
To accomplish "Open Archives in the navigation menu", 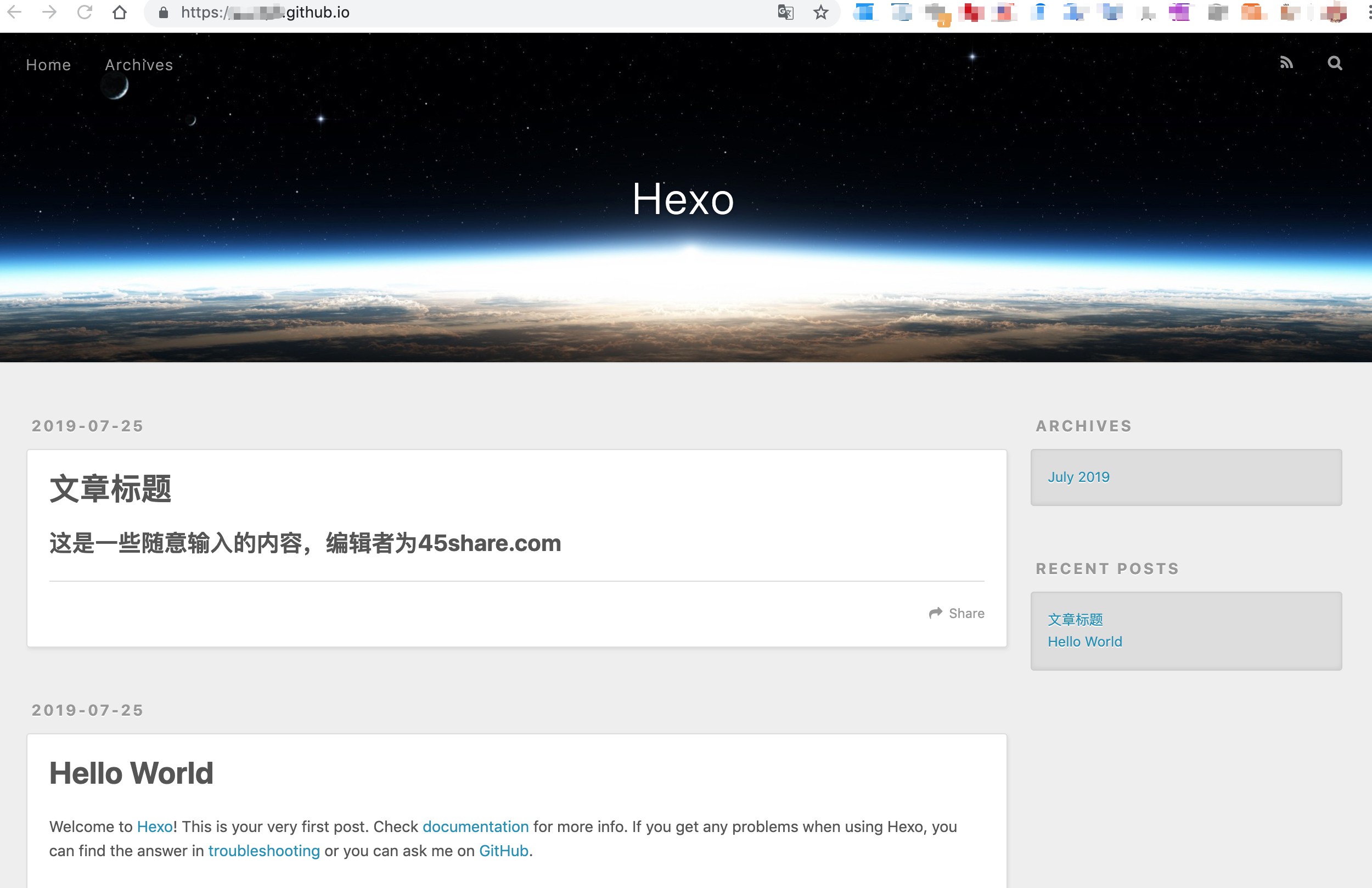I will pyautogui.click(x=139, y=65).
